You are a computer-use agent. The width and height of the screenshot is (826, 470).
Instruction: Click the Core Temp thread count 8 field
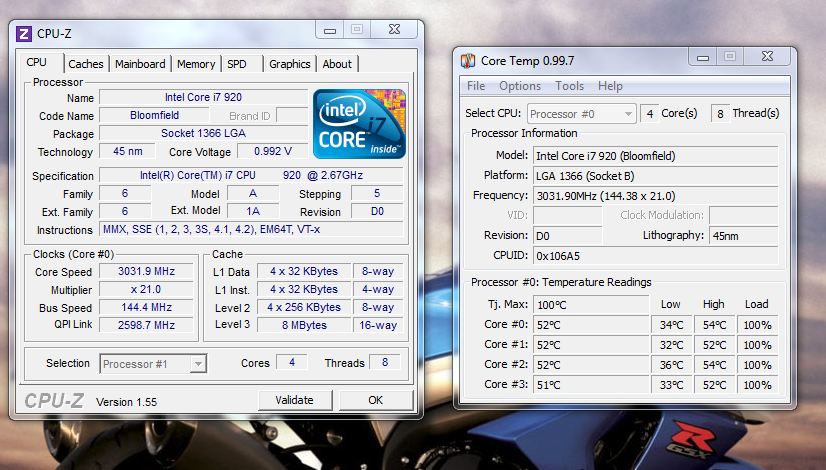point(720,113)
